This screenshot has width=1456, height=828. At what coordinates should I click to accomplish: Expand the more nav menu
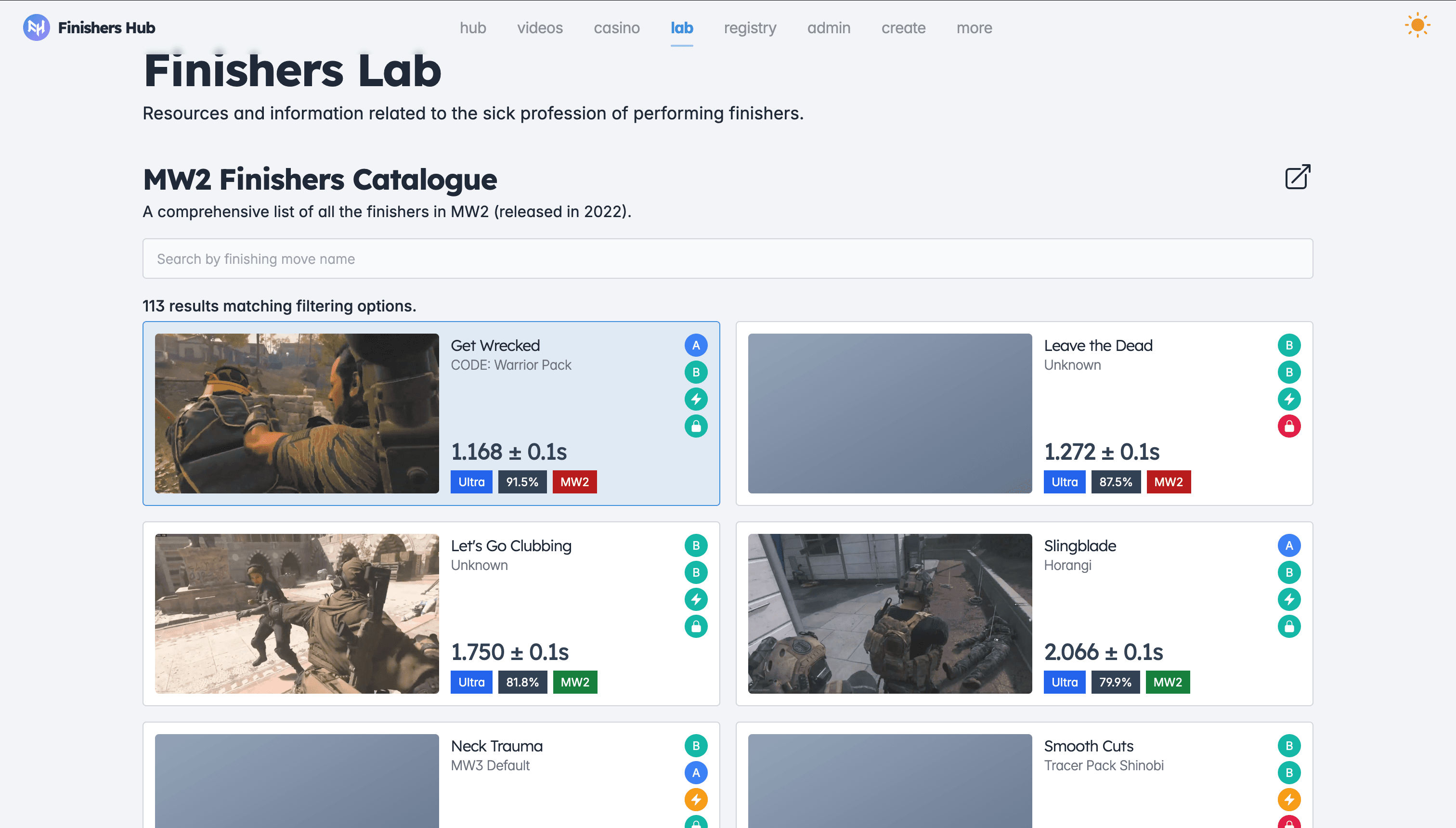click(974, 28)
